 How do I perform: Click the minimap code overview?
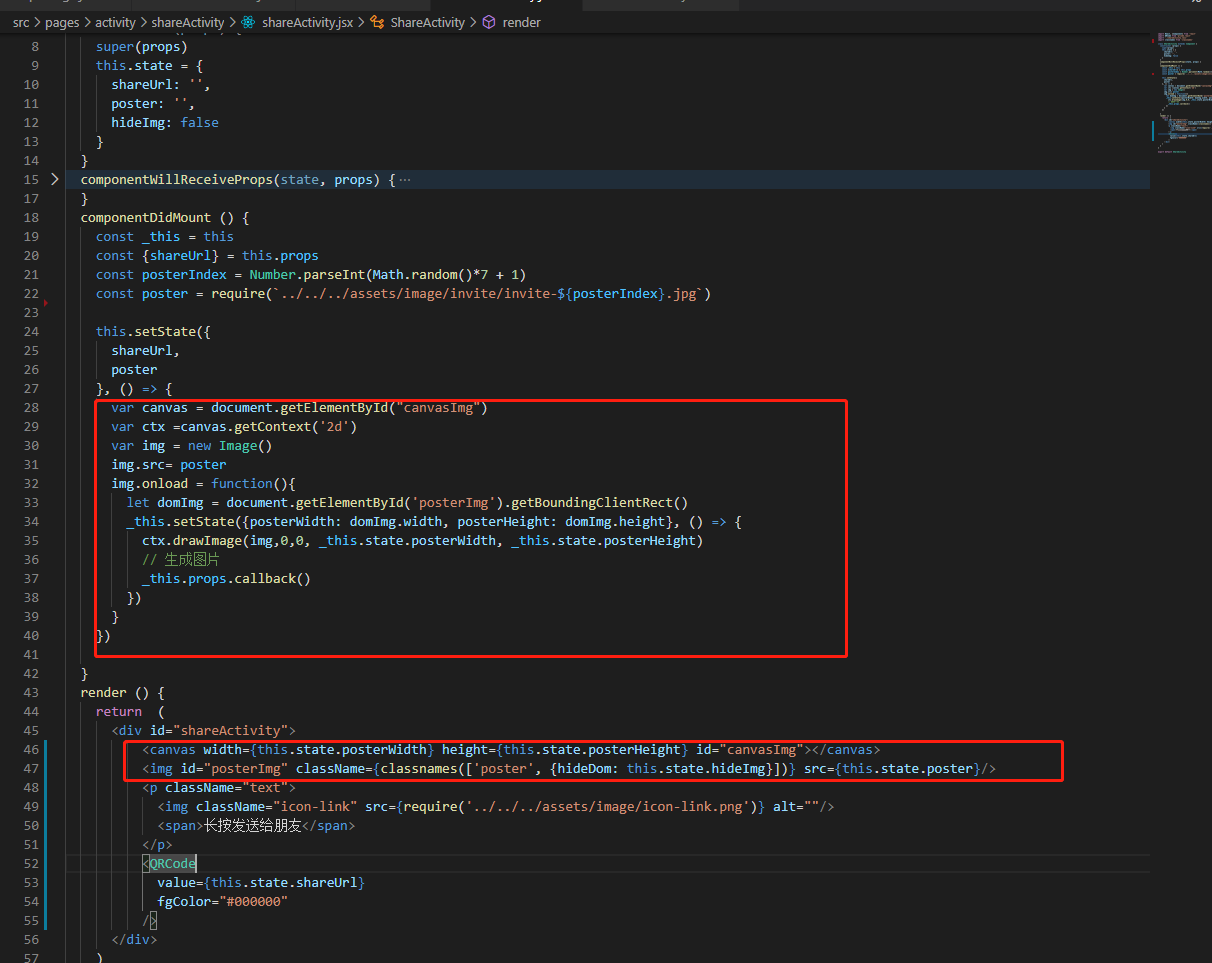pos(1180,90)
